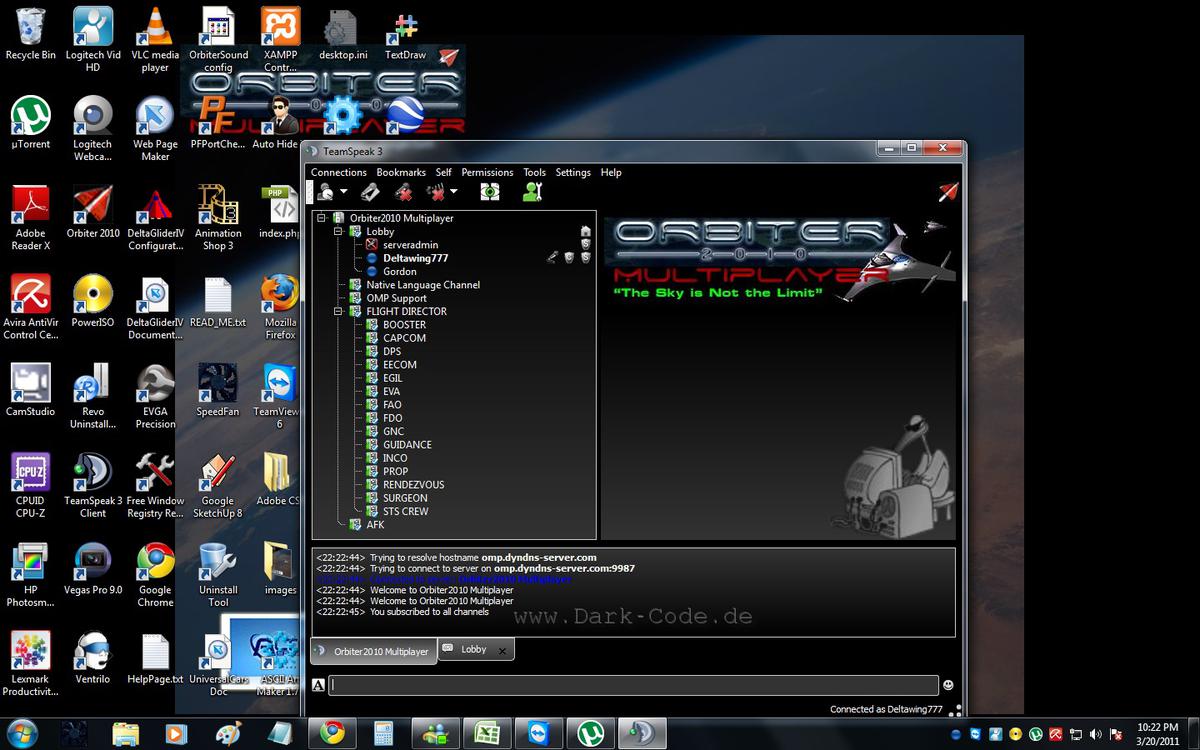Click the calculator taskbar icon
Viewport: 1200px width, 750px height.
383,733
